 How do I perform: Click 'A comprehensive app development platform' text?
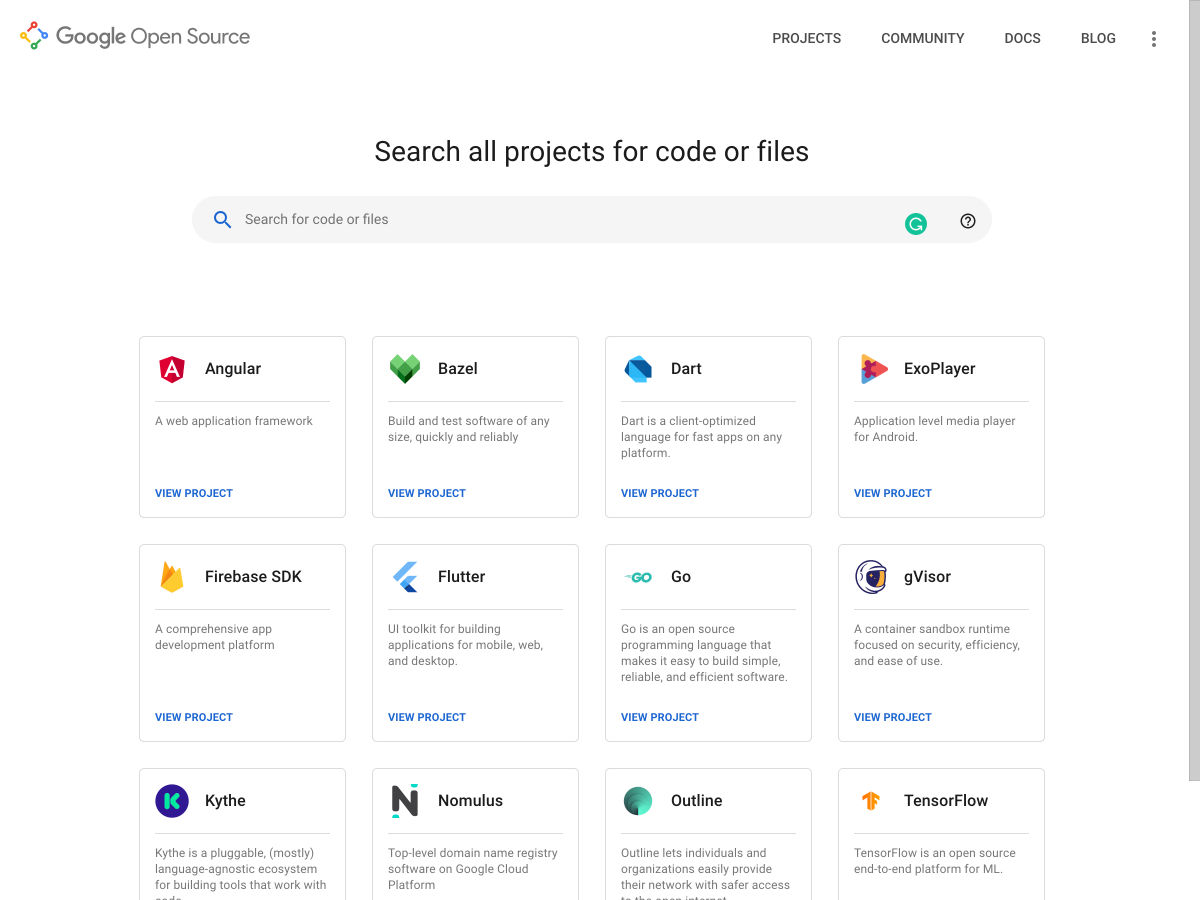click(x=215, y=637)
